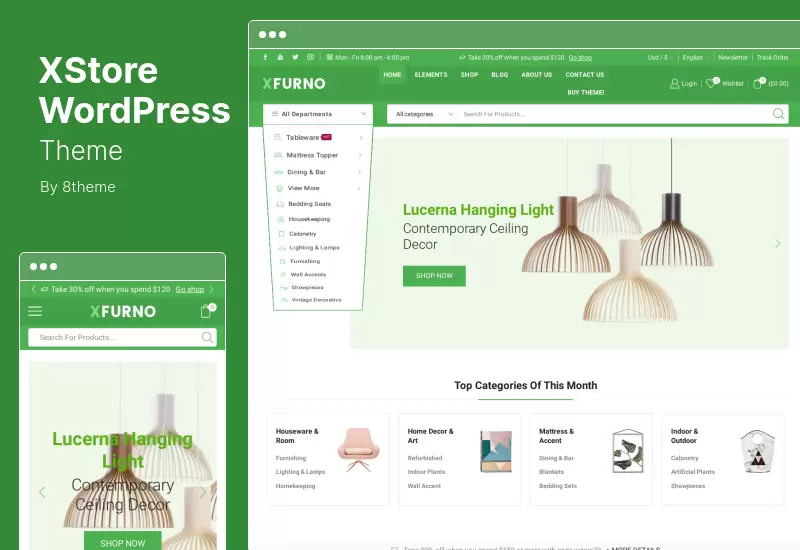Select the Wall Accents department item
Screen dimensions: 800x550
[308, 274]
